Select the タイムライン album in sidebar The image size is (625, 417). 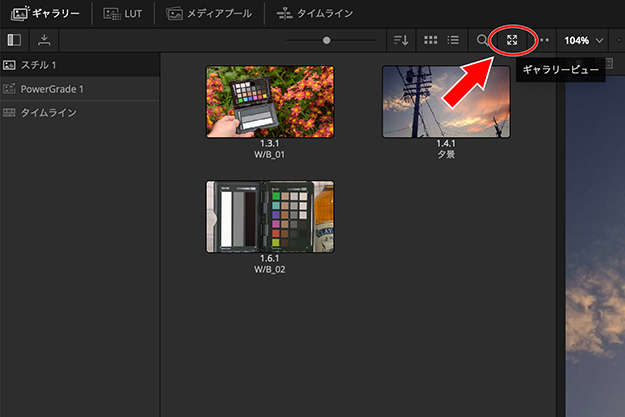click(80, 112)
